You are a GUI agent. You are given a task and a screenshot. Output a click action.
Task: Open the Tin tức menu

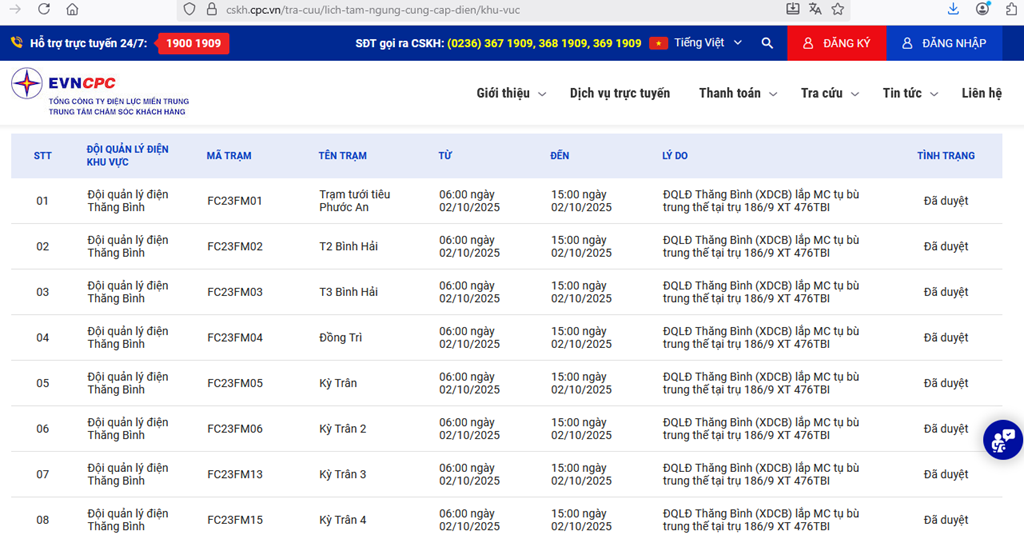[x=910, y=93]
